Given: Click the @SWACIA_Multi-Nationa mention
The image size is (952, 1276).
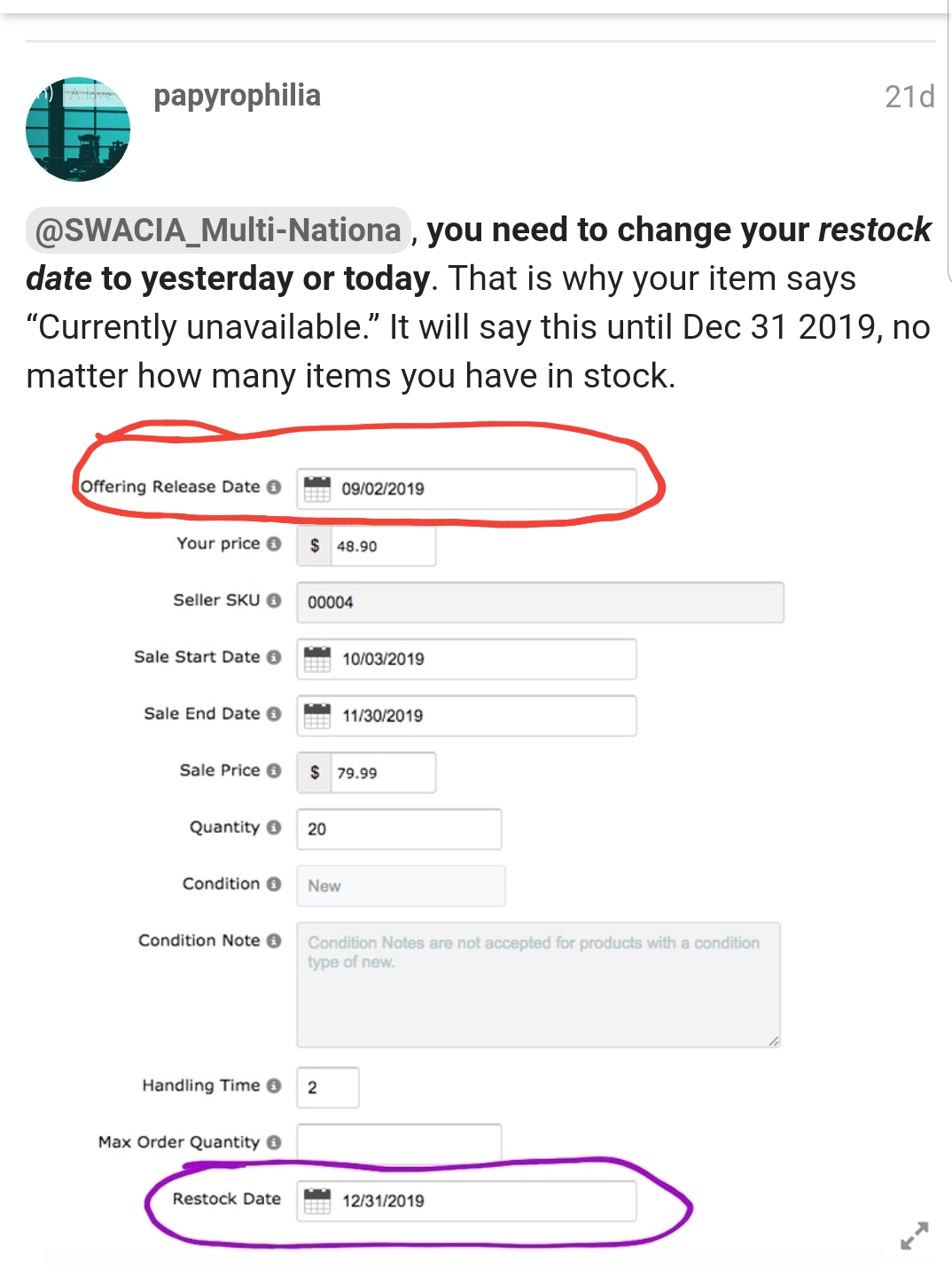Looking at the screenshot, I should tap(215, 231).
